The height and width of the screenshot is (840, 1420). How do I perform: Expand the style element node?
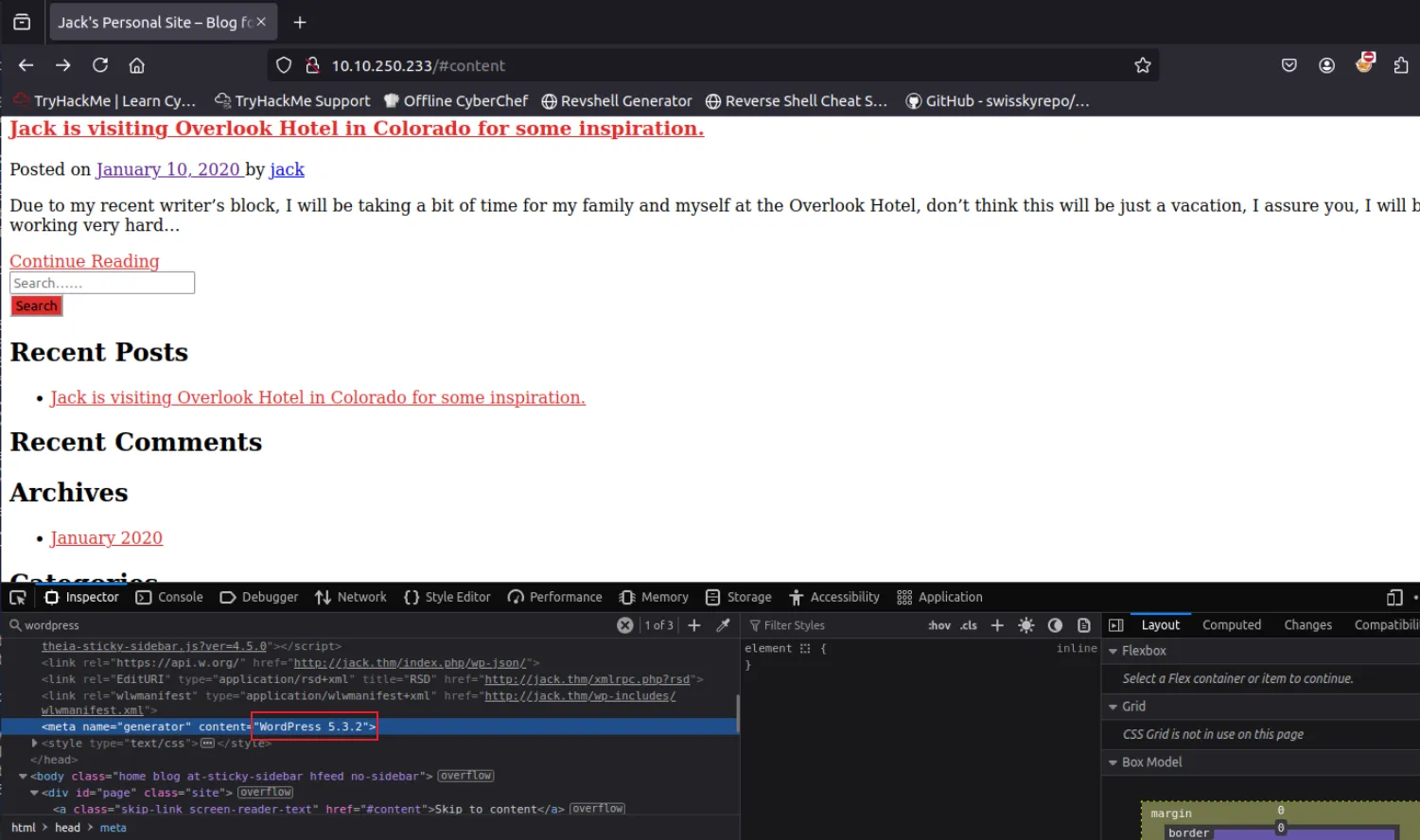35,744
